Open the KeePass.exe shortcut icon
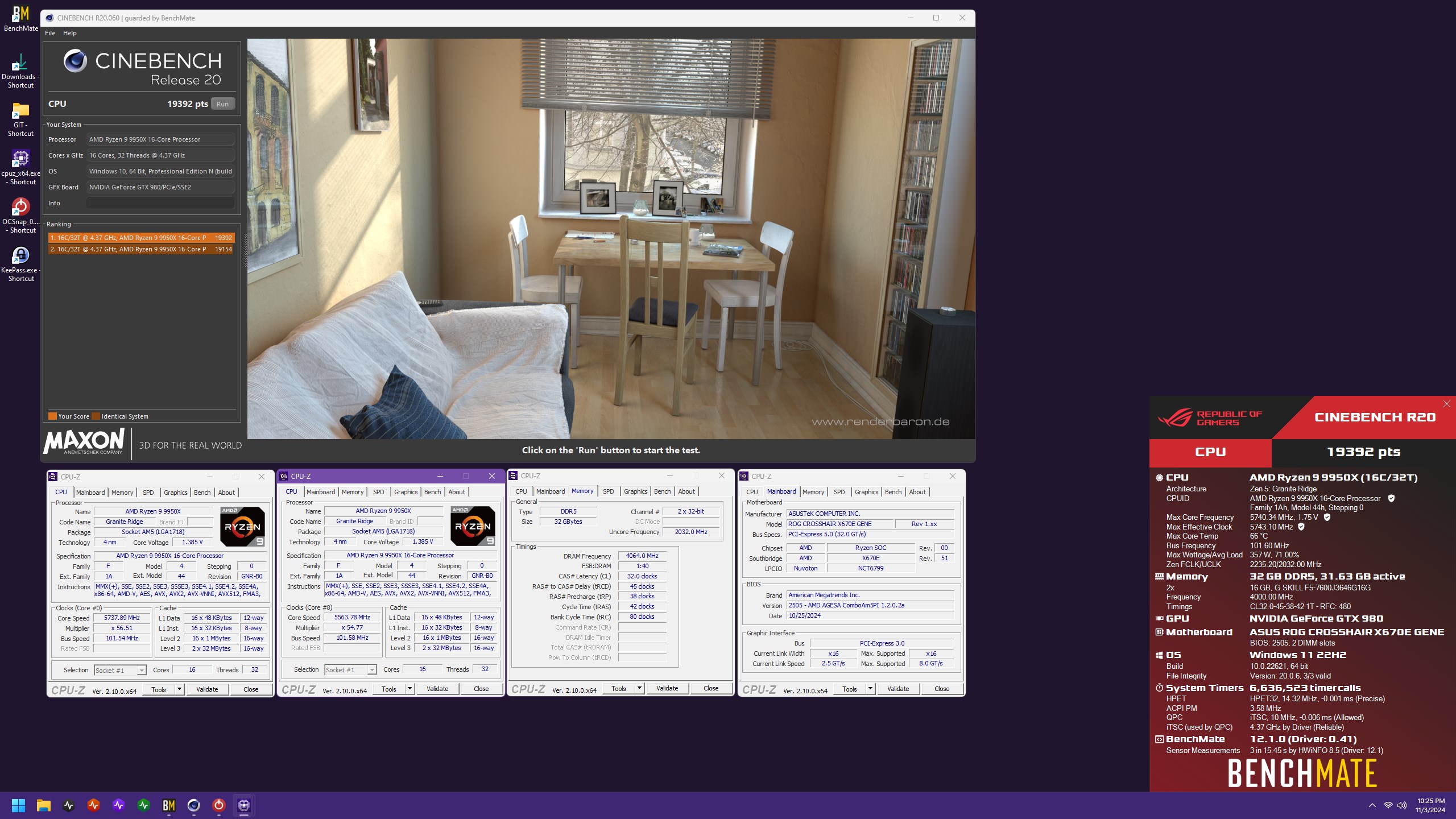Image resolution: width=1456 pixels, height=819 pixels. [x=20, y=264]
